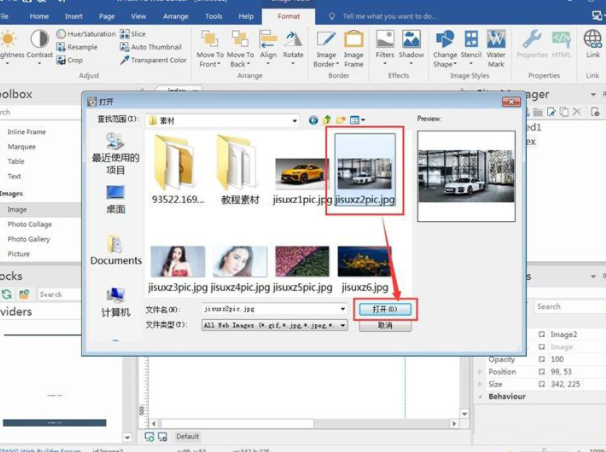Viewport: 606px width, 452px height.
Task: Go to 桌面 (Desktop) in places bar
Action: coord(115,200)
